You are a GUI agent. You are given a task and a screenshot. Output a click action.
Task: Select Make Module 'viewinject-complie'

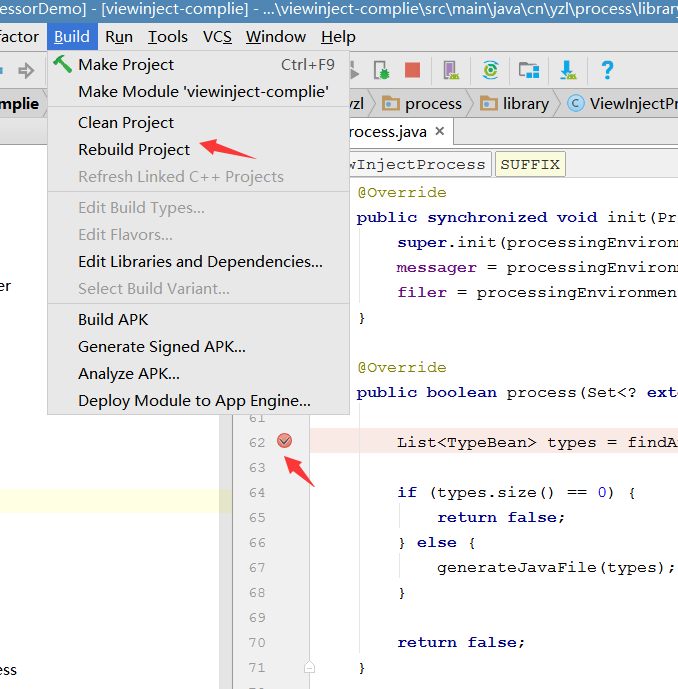click(198, 91)
